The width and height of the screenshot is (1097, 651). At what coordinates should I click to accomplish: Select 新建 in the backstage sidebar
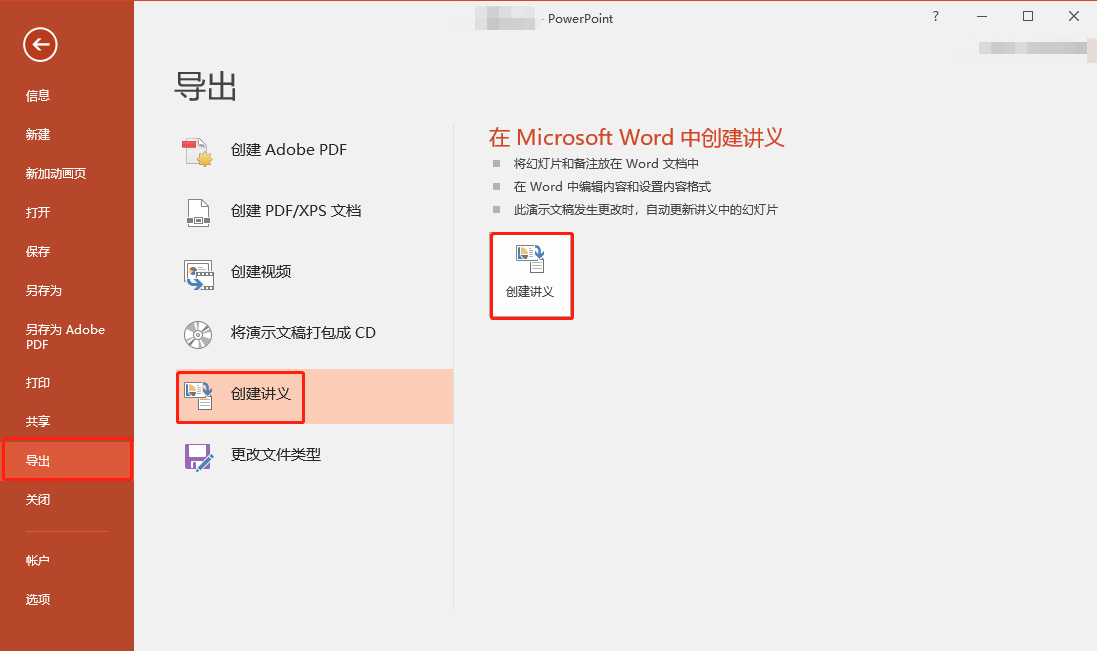pos(38,134)
